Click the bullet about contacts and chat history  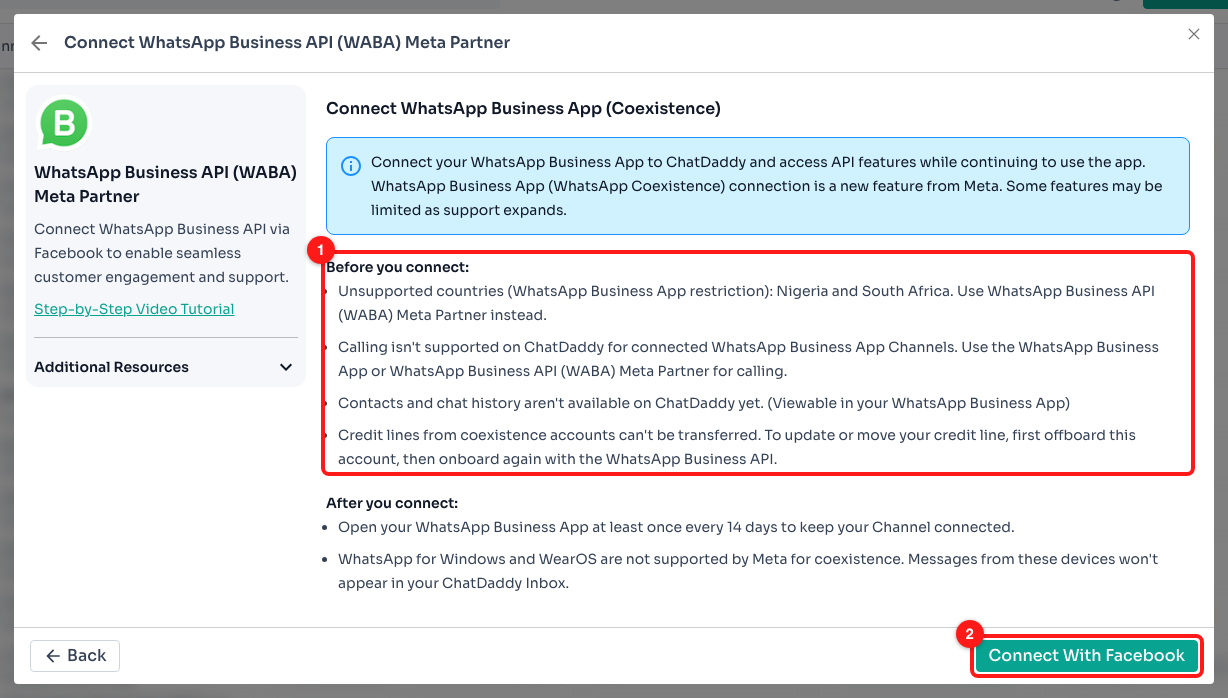tap(704, 403)
